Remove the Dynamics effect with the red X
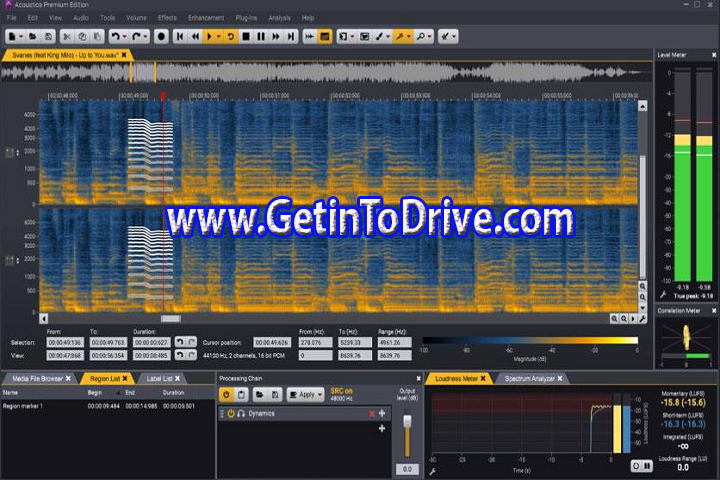The image size is (720, 480). (x=372, y=414)
